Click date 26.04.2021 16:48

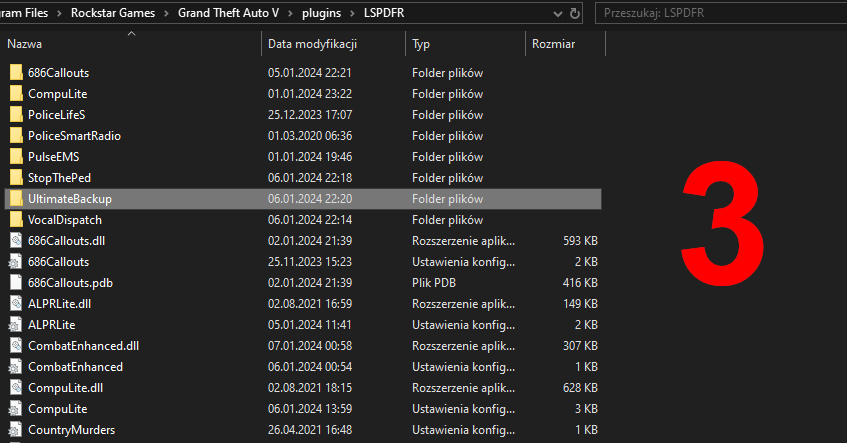click(310, 431)
